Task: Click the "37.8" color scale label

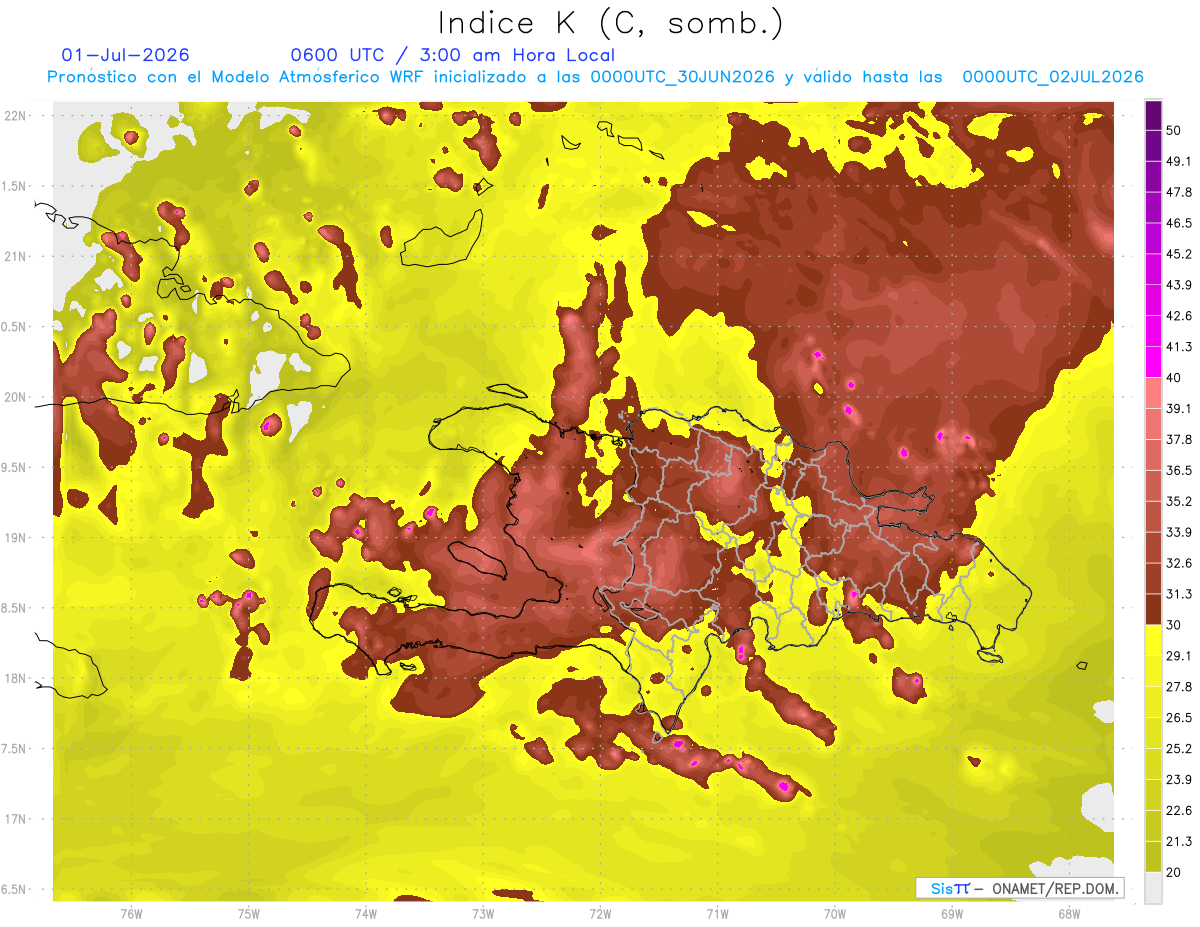Action: 1178,439
